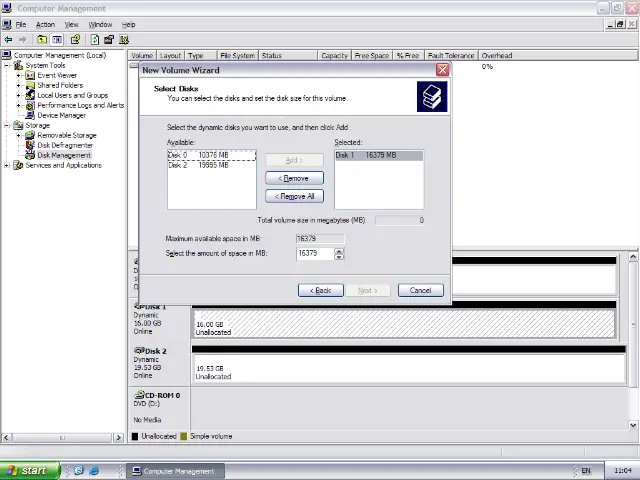Expand Performance Logs and Alerts node
Screen dimensions: 640x480
point(18,105)
